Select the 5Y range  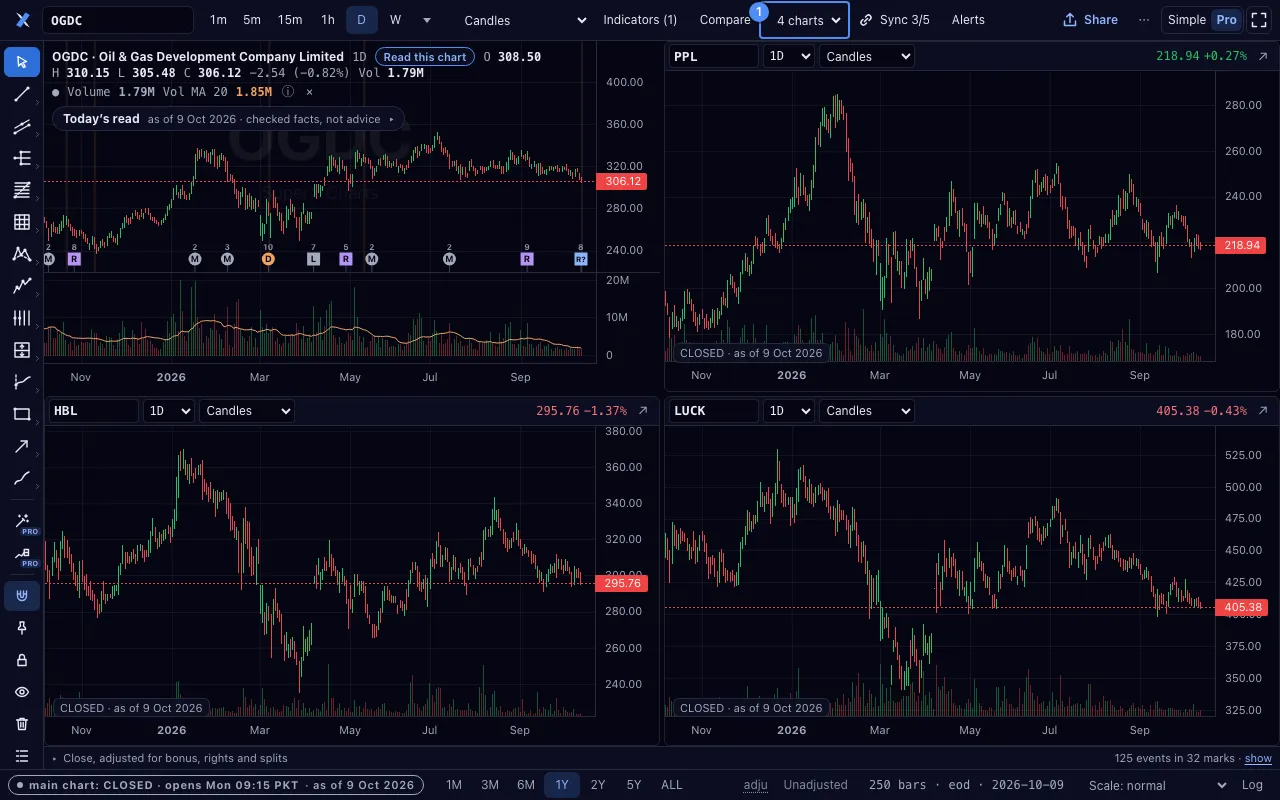click(x=634, y=785)
